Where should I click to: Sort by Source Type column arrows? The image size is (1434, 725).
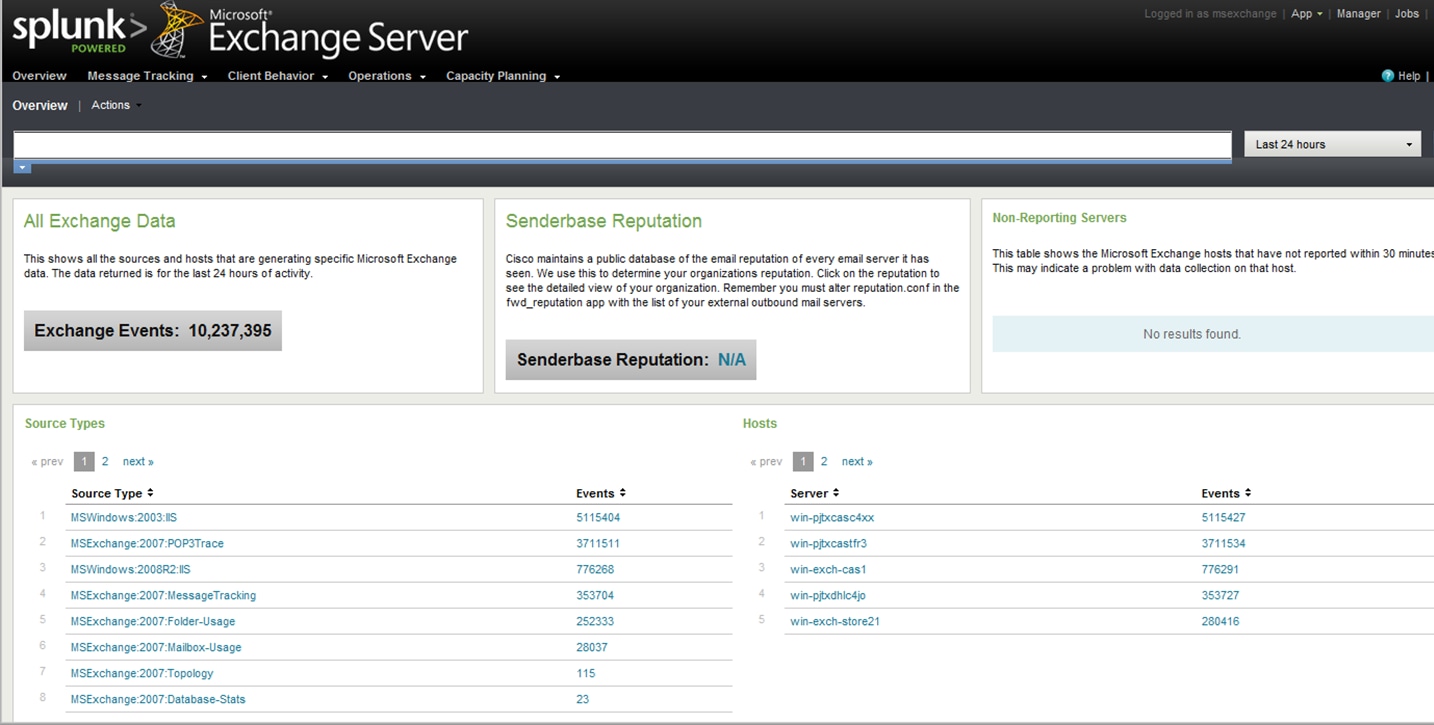coord(150,493)
